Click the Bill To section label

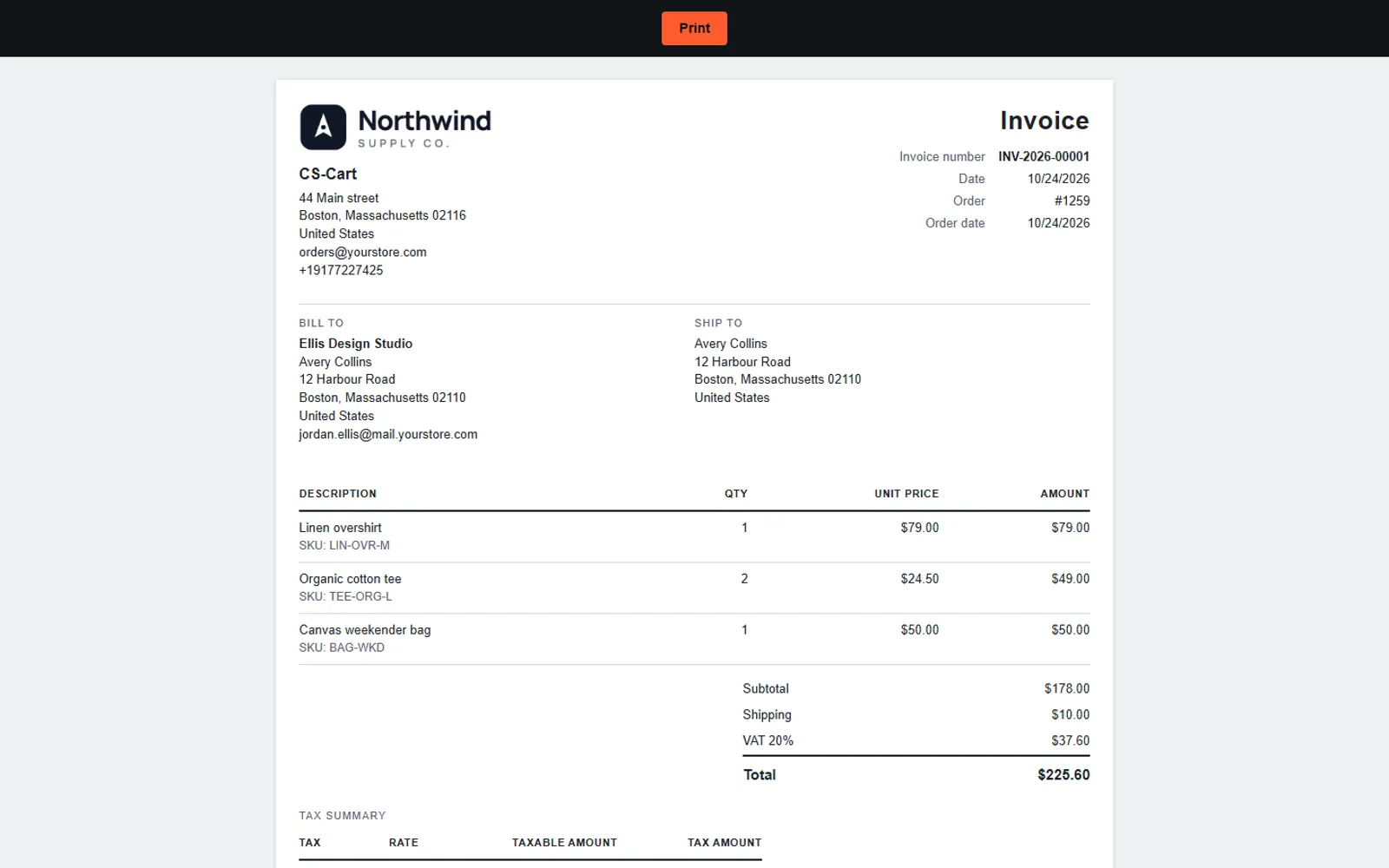point(321,323)
